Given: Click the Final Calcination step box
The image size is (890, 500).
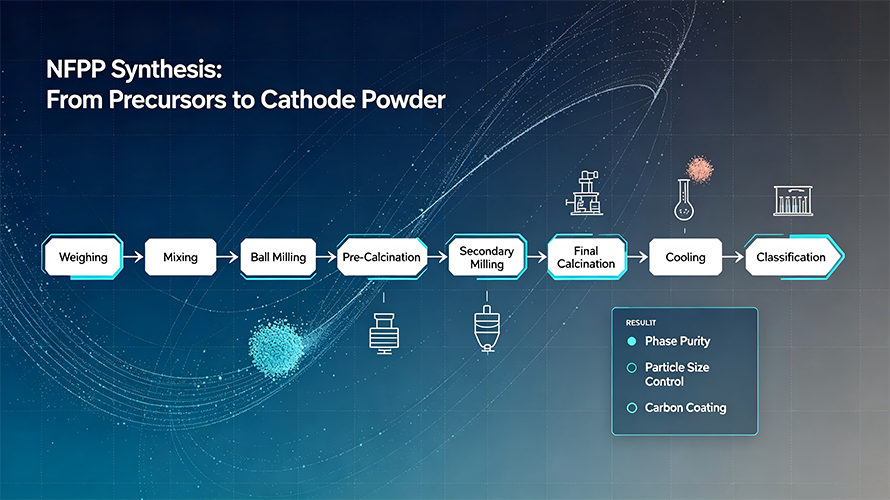Looking at the screenshot, I should [x=586, y=257].
